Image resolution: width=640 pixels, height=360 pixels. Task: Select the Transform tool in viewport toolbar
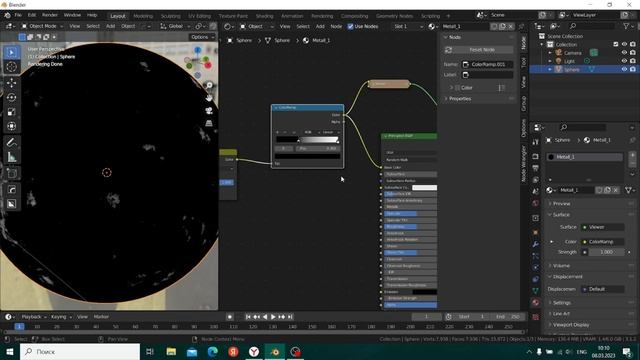tap(11, 126)
